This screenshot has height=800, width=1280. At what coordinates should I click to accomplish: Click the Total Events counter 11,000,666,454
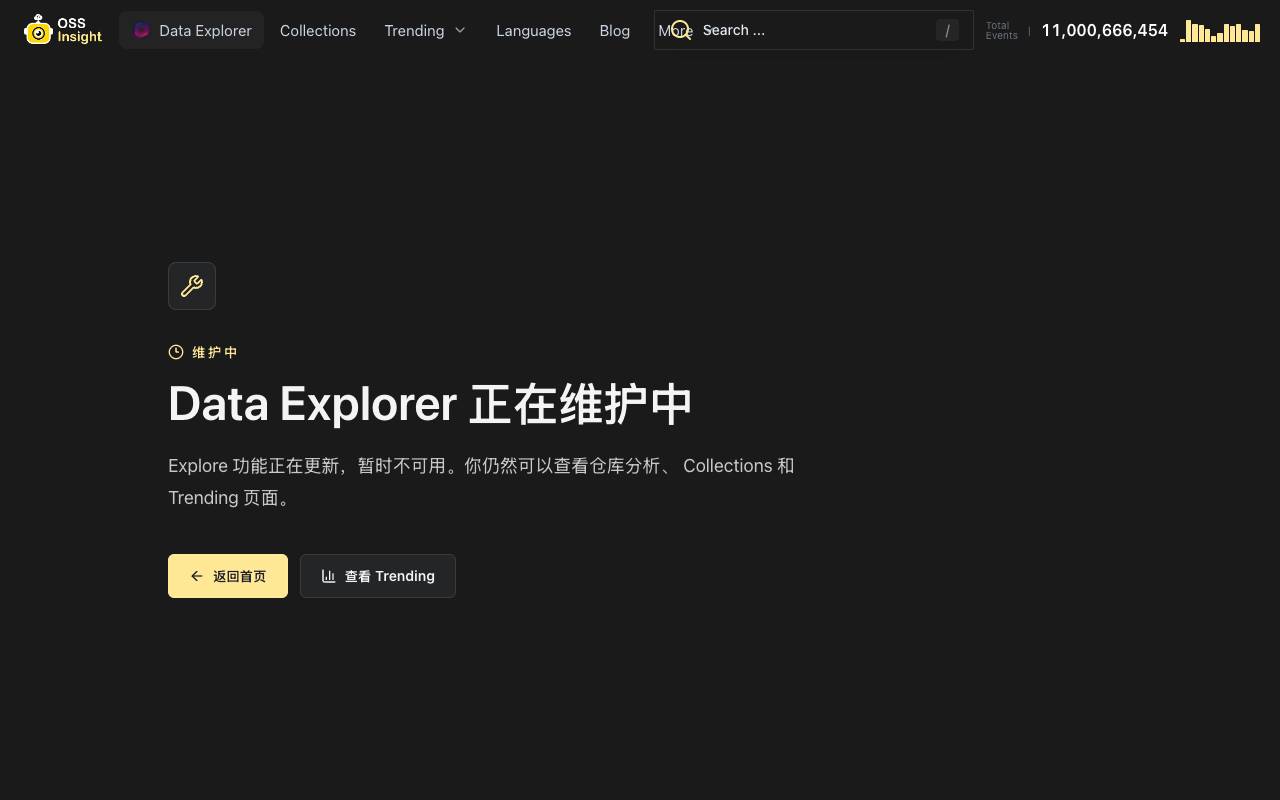tap(1105, 30)
